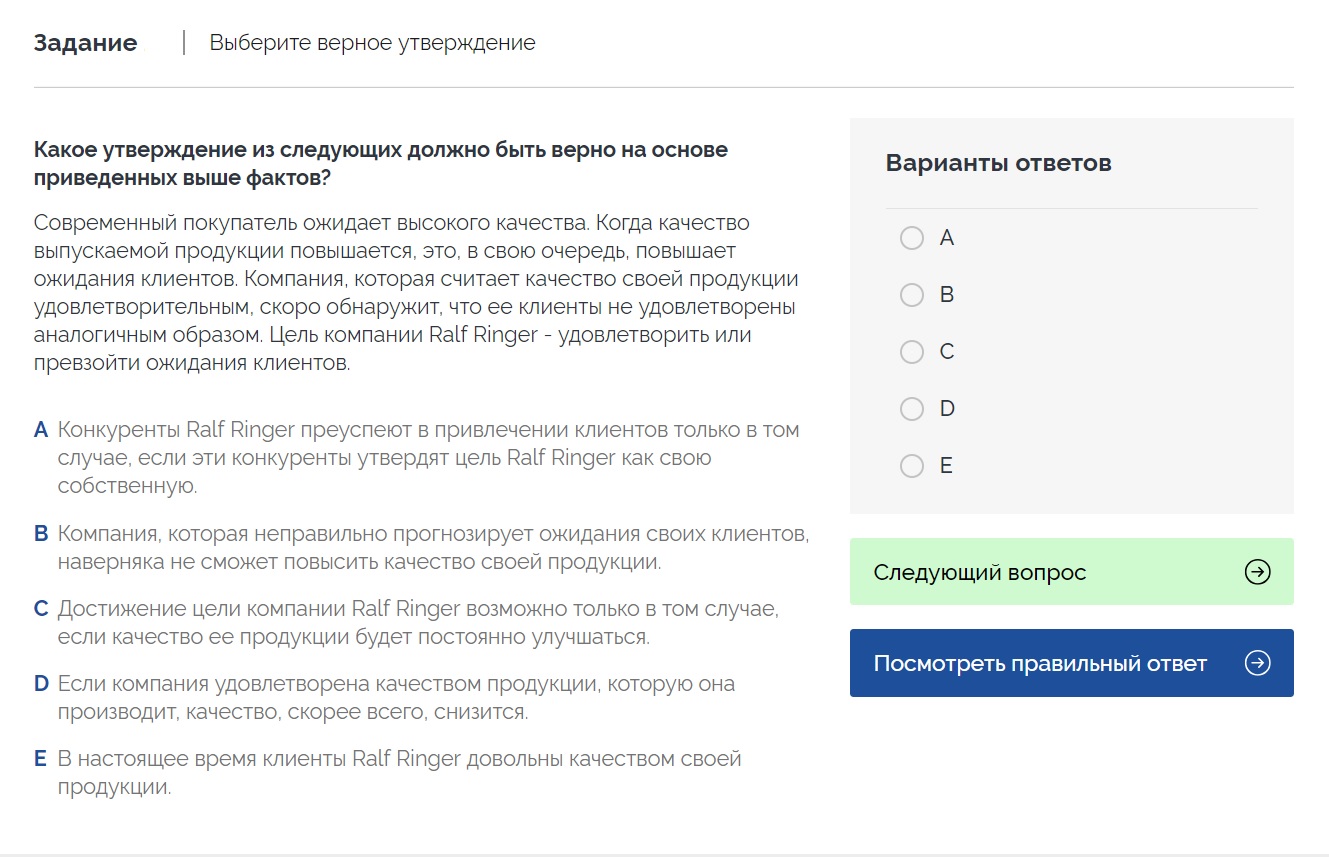Click the Задание header label

(85, 43)
